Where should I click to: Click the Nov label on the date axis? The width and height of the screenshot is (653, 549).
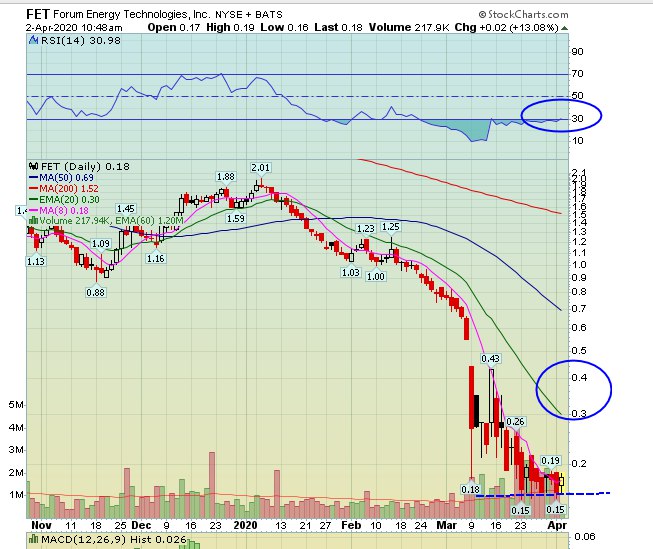[x=41, y=526]
